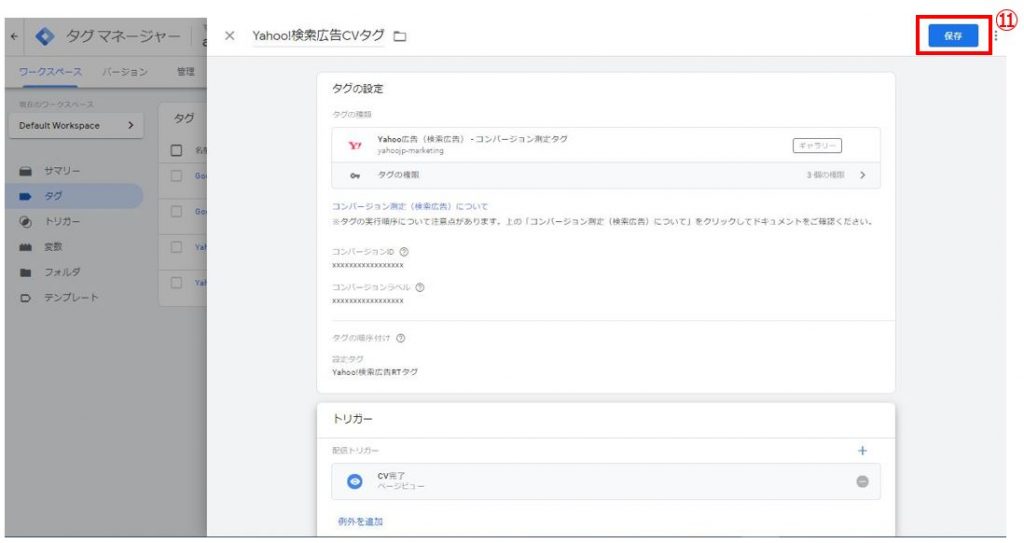1024x543 pixels.
Task: Switch to the 管理 tab
Action: [185, 72]
